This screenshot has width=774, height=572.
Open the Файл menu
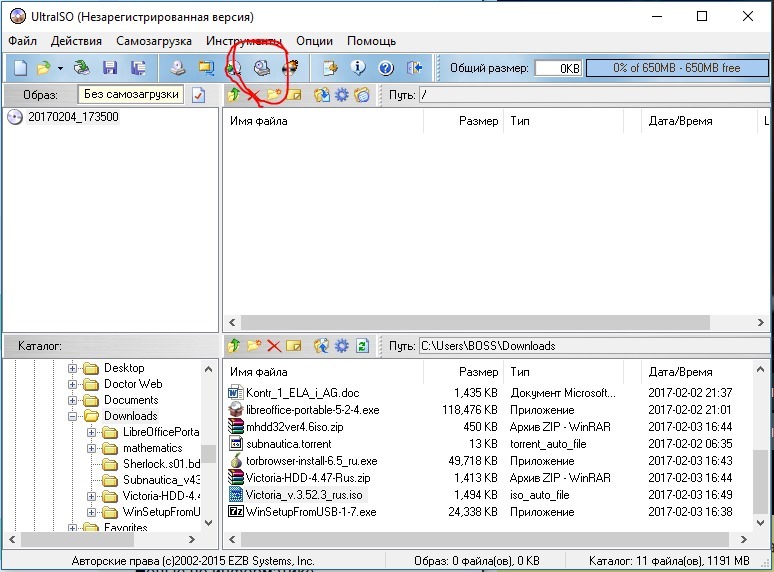pos(23,41)
